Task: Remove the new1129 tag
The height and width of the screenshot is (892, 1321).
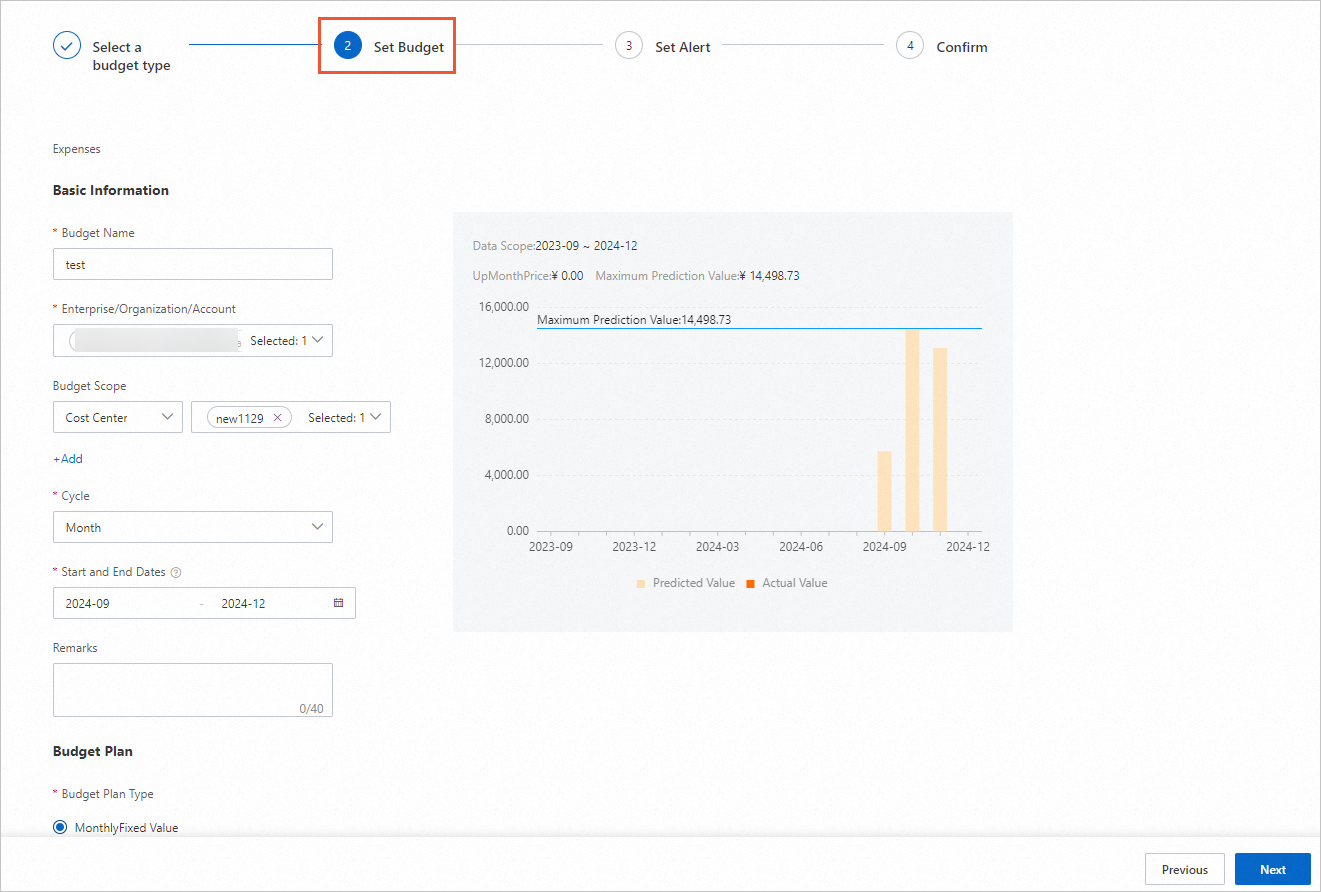Action: 278,418
